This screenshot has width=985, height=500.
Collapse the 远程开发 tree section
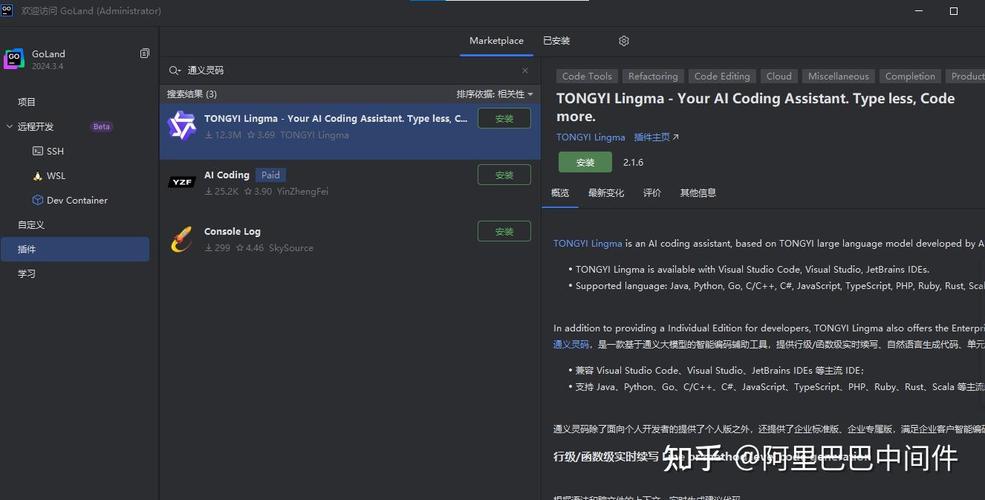tap(9, 127)
